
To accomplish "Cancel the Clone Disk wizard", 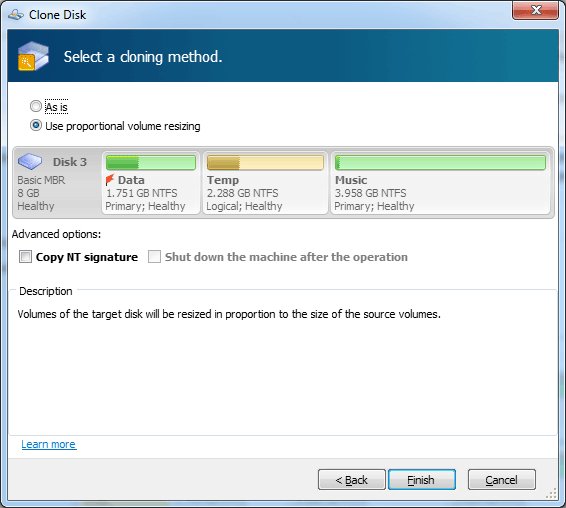I will coord(501,480).
